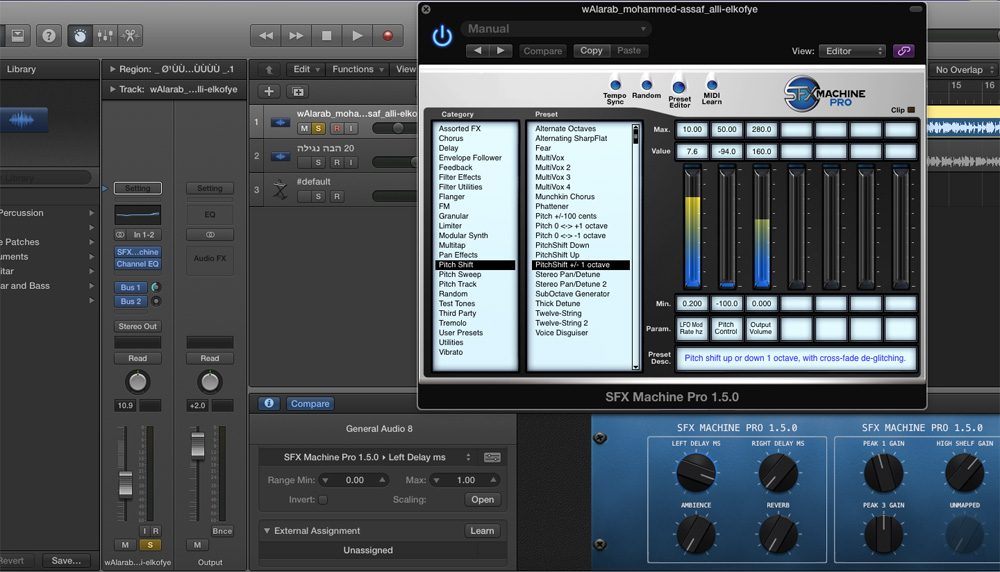
Task: Expand the Region inspector triangle
Action: [112, 69]
